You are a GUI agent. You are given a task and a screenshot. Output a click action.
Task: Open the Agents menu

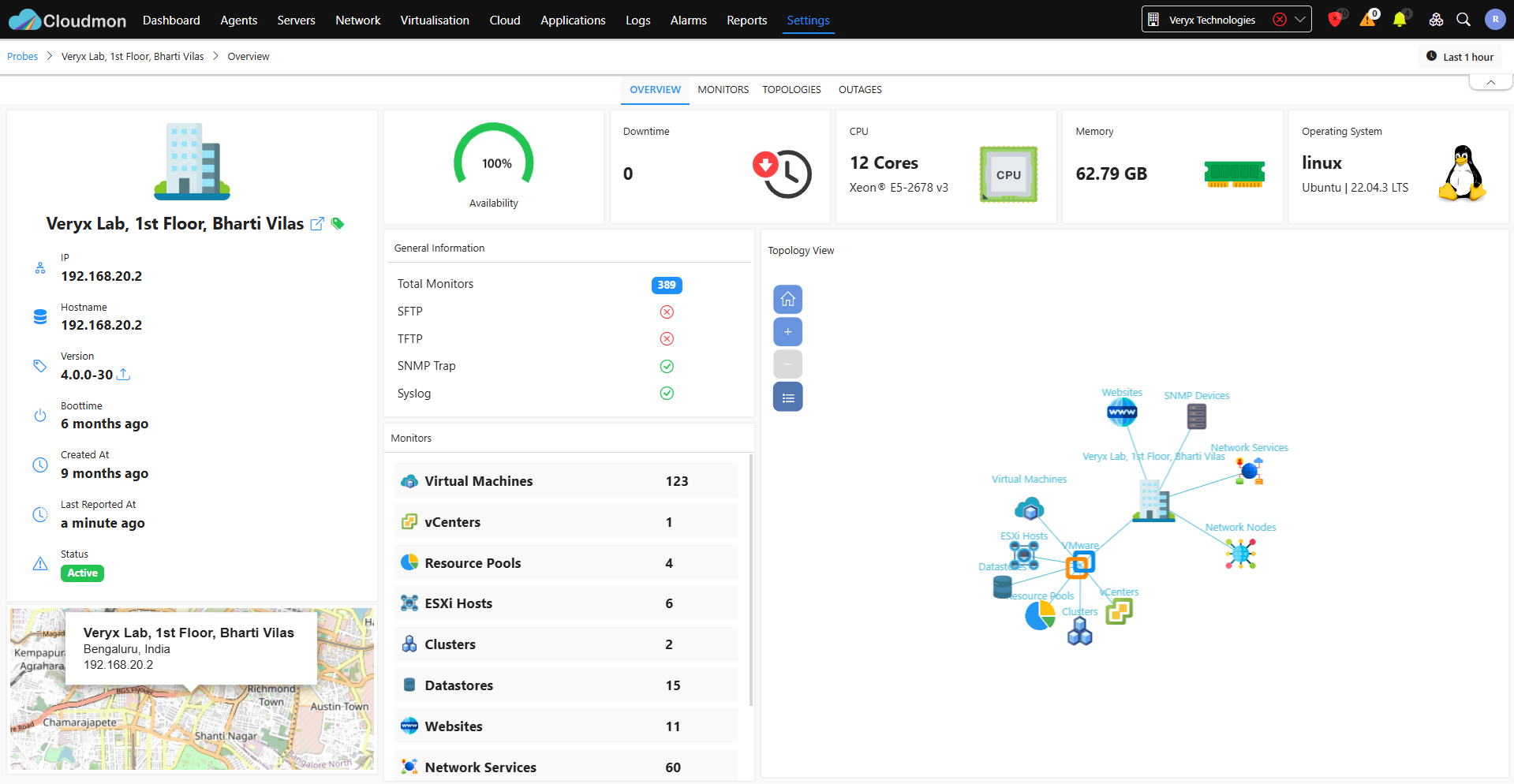point(238,20)
